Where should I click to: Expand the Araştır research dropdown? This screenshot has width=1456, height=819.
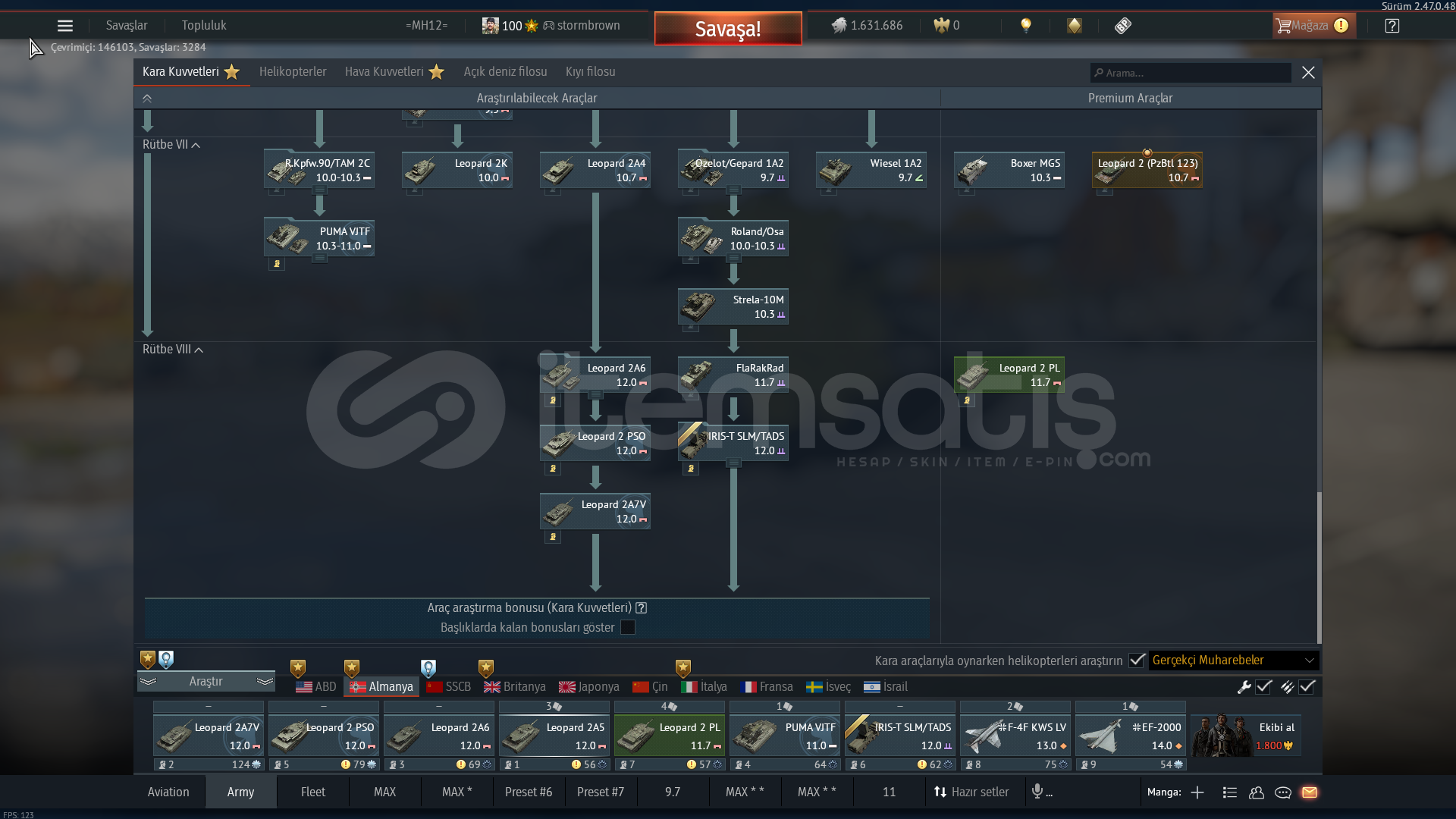206,682
